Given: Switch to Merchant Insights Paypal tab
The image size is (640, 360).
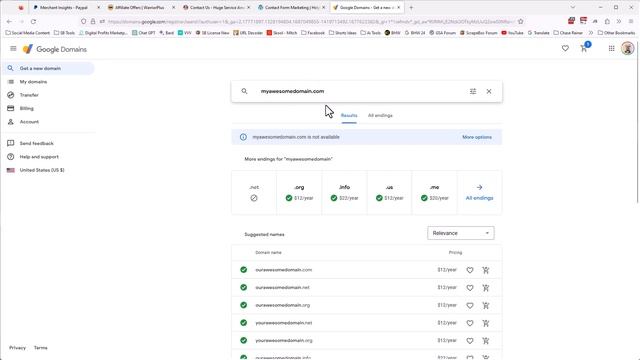Looking at the screenshot, I should pyautogui.click(x=67, y=7).
